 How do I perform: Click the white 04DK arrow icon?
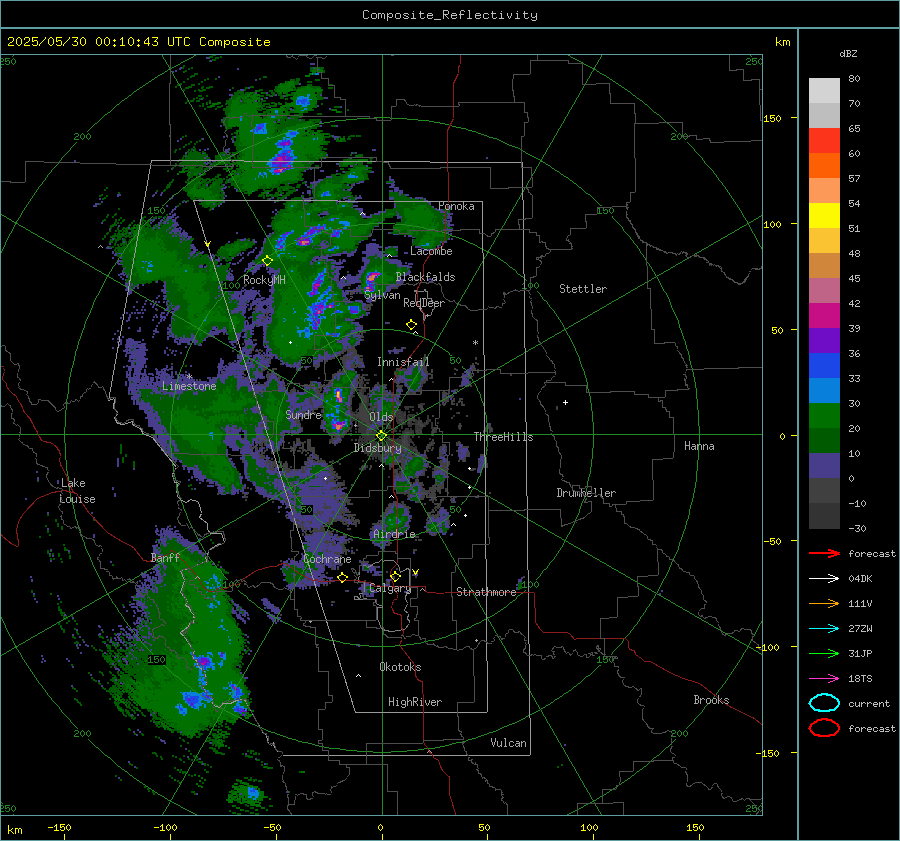click(824, 579)
